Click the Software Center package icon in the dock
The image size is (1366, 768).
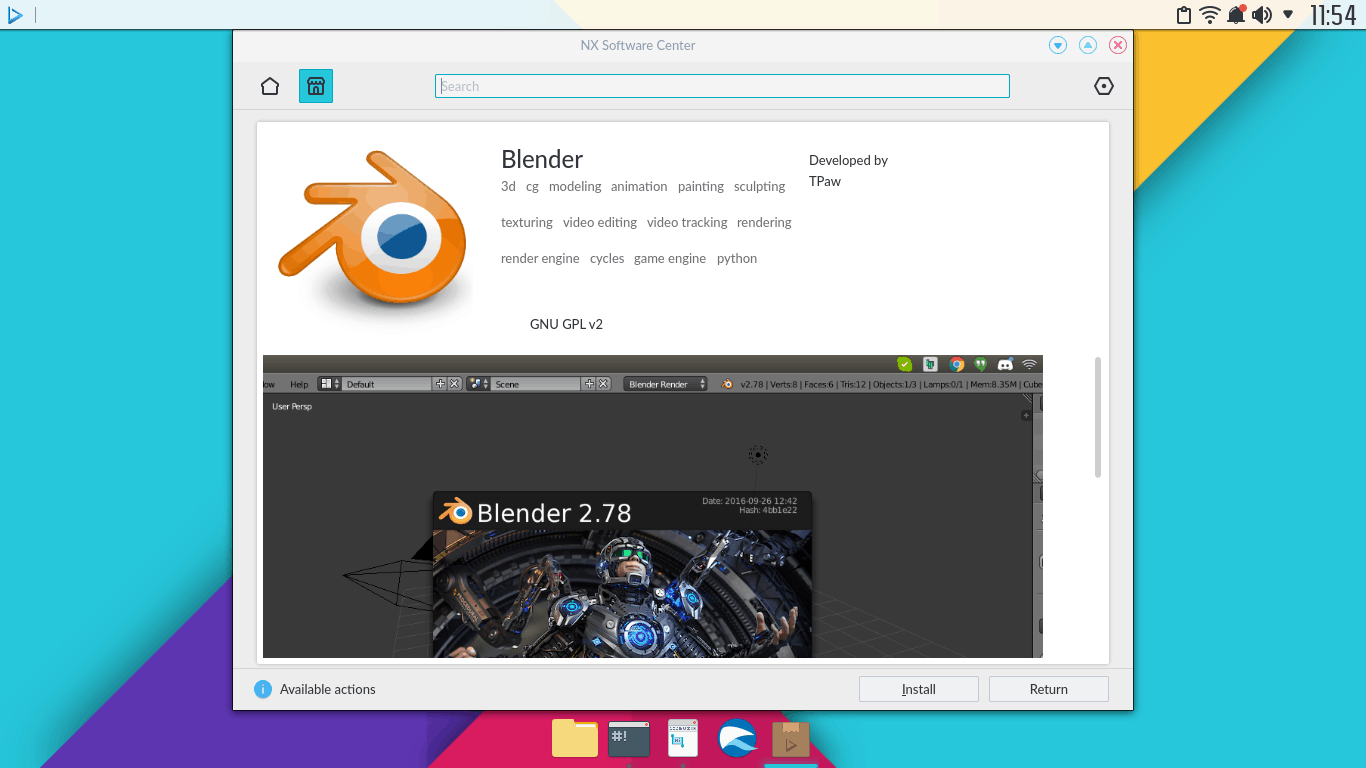tap(791, 739)
